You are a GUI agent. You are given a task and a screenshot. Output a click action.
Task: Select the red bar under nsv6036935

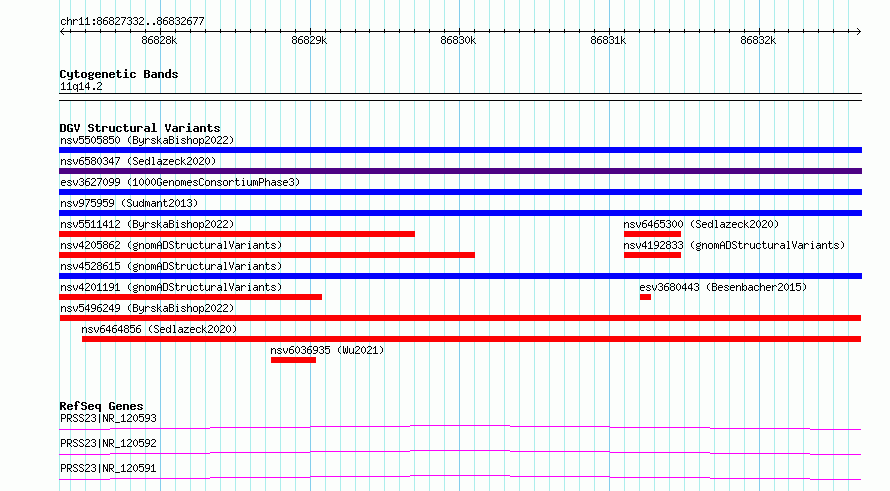coord(293,360)
